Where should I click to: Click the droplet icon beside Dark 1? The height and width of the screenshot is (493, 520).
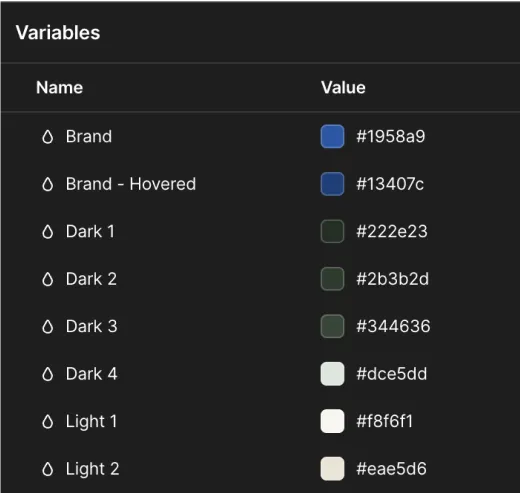tap(48, 232)
